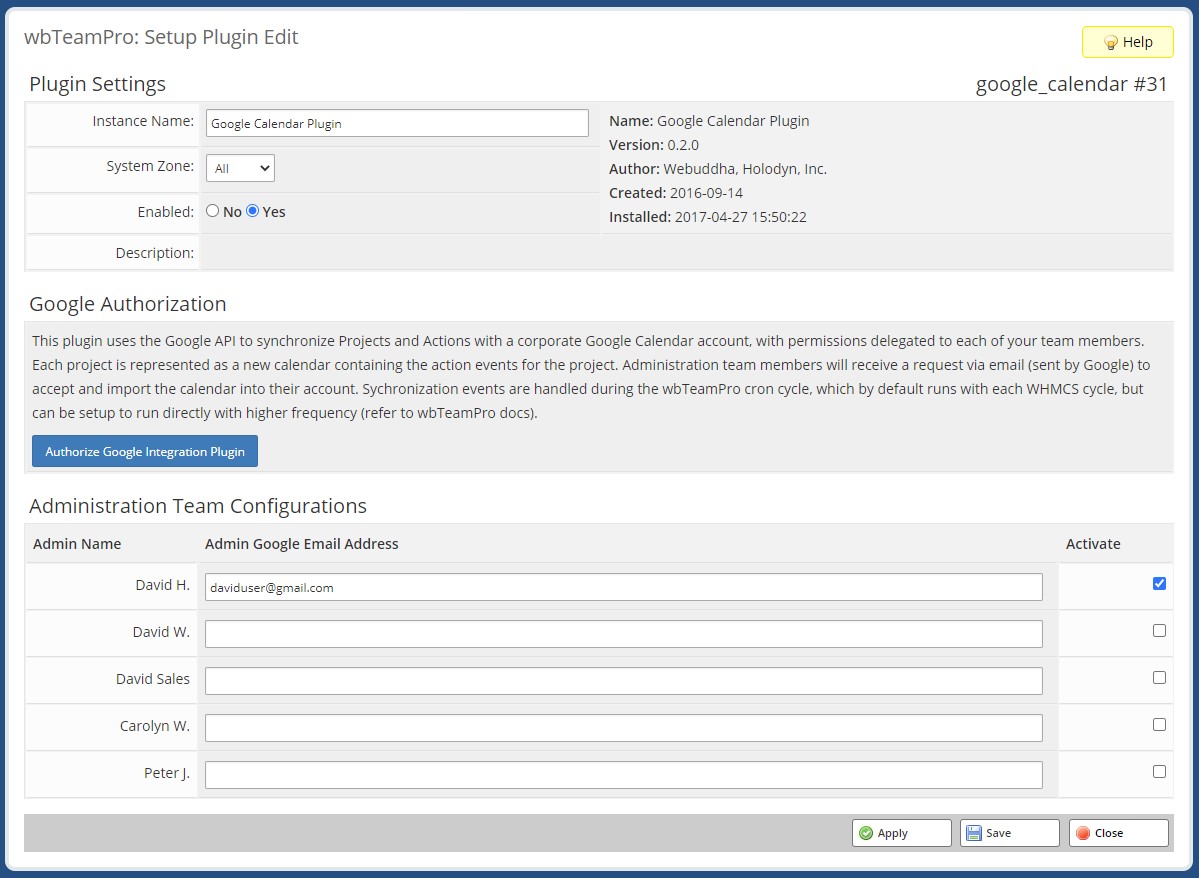Open the System Zone dropdown
The height and width of the screenshot is (878, 1199).
[x=239, y=169]
